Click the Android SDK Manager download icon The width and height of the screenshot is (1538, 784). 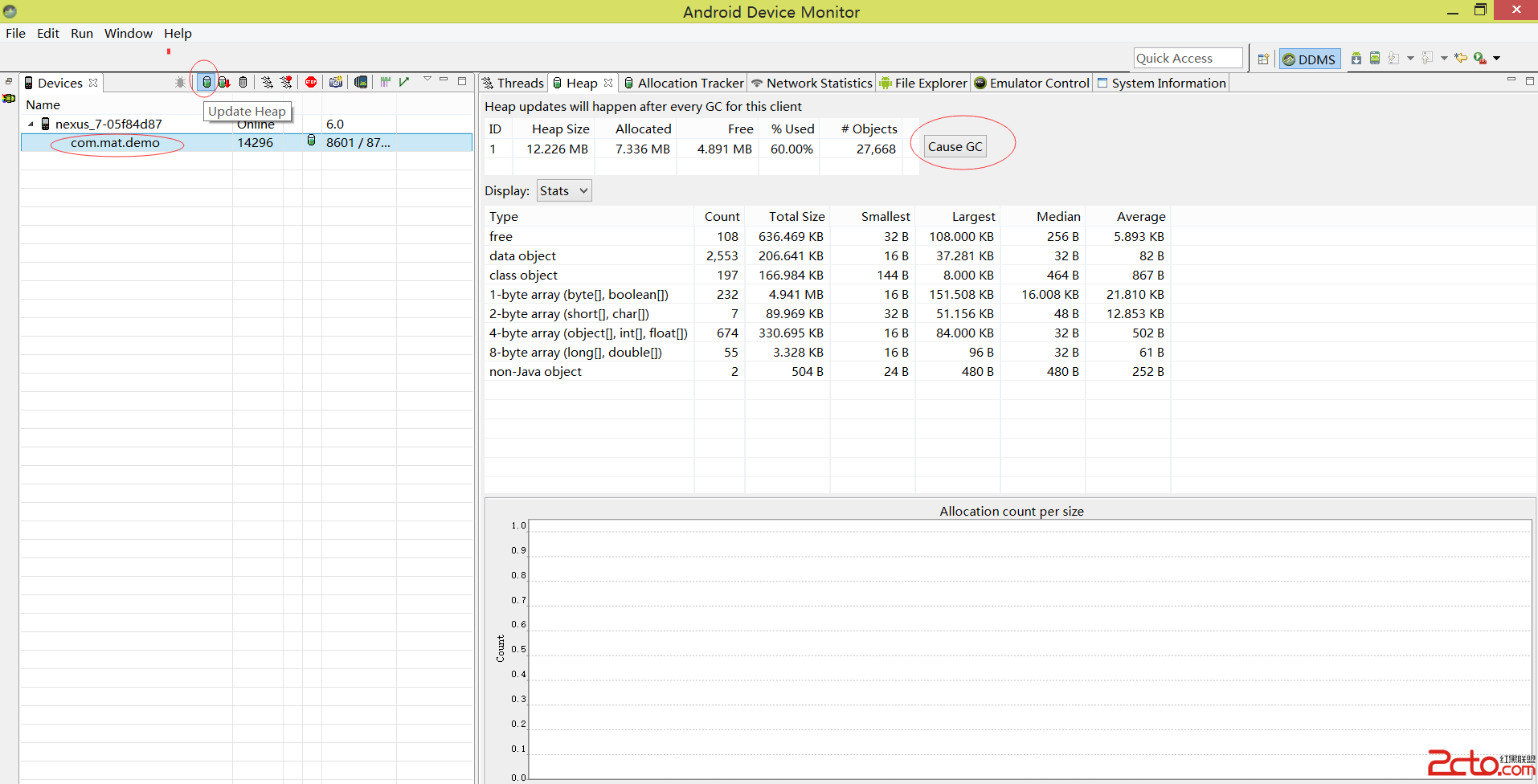click(1356, 58)
